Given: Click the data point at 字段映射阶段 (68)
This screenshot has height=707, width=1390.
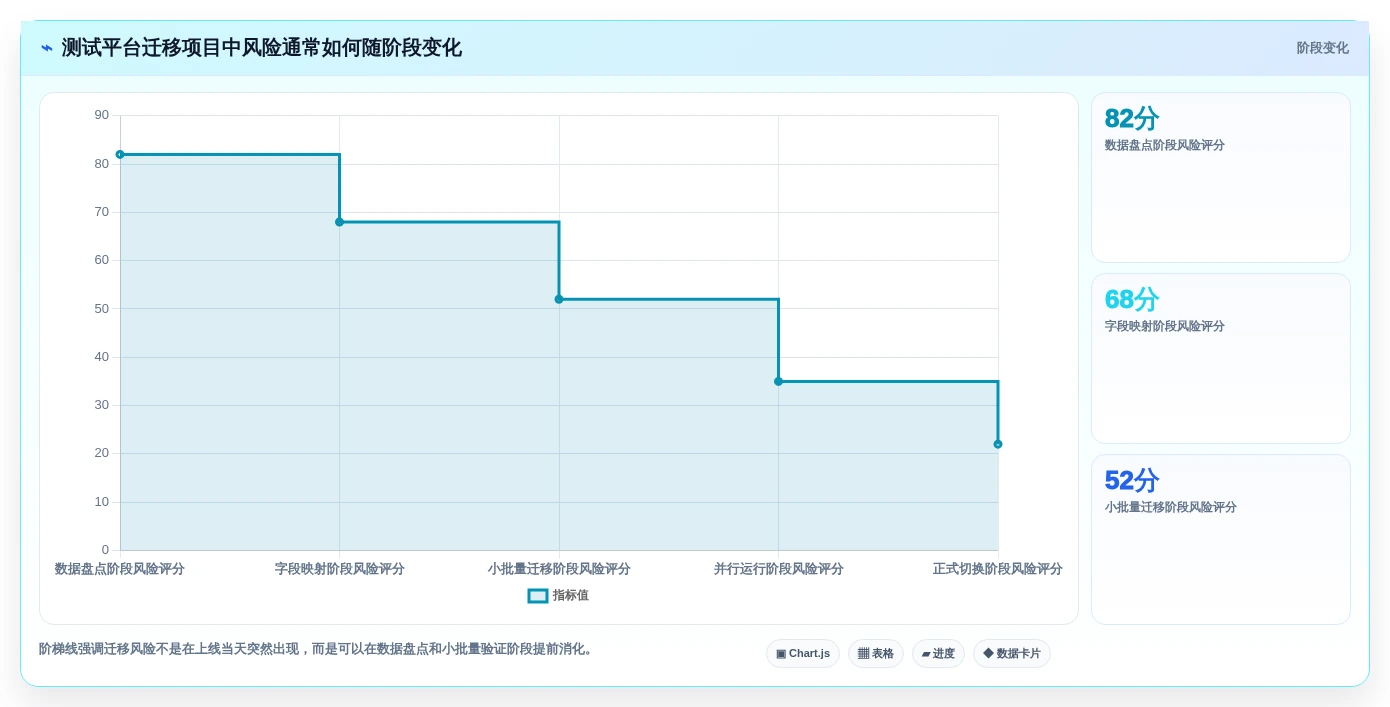Looking at the screenshot, I should coord(339,222).
